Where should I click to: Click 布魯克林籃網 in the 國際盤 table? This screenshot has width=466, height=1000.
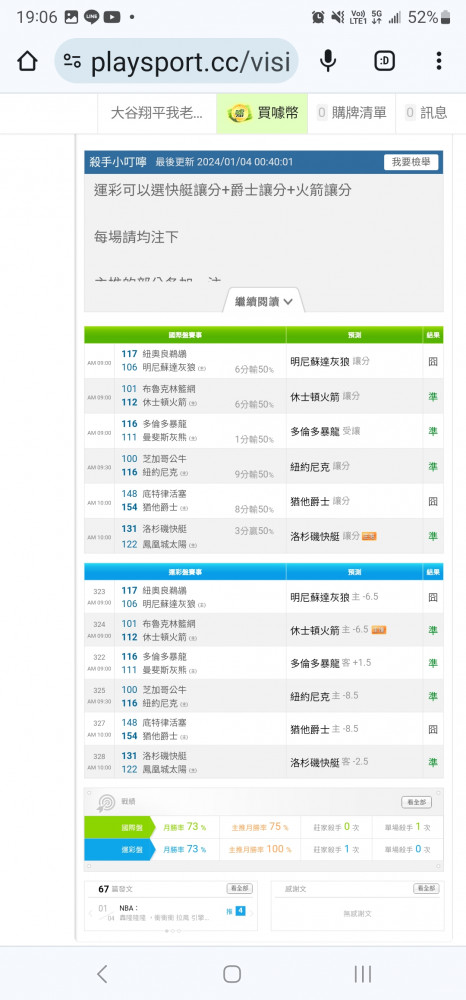(169, 389)
